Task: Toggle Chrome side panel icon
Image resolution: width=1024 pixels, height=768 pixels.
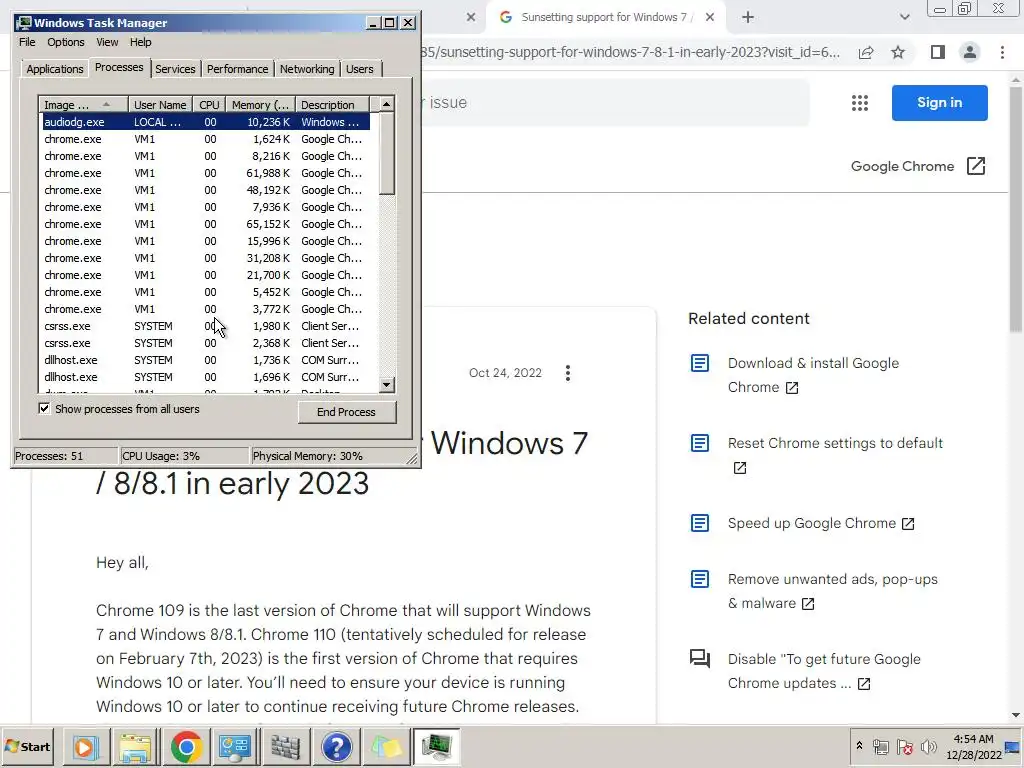Action: (938, 52)
